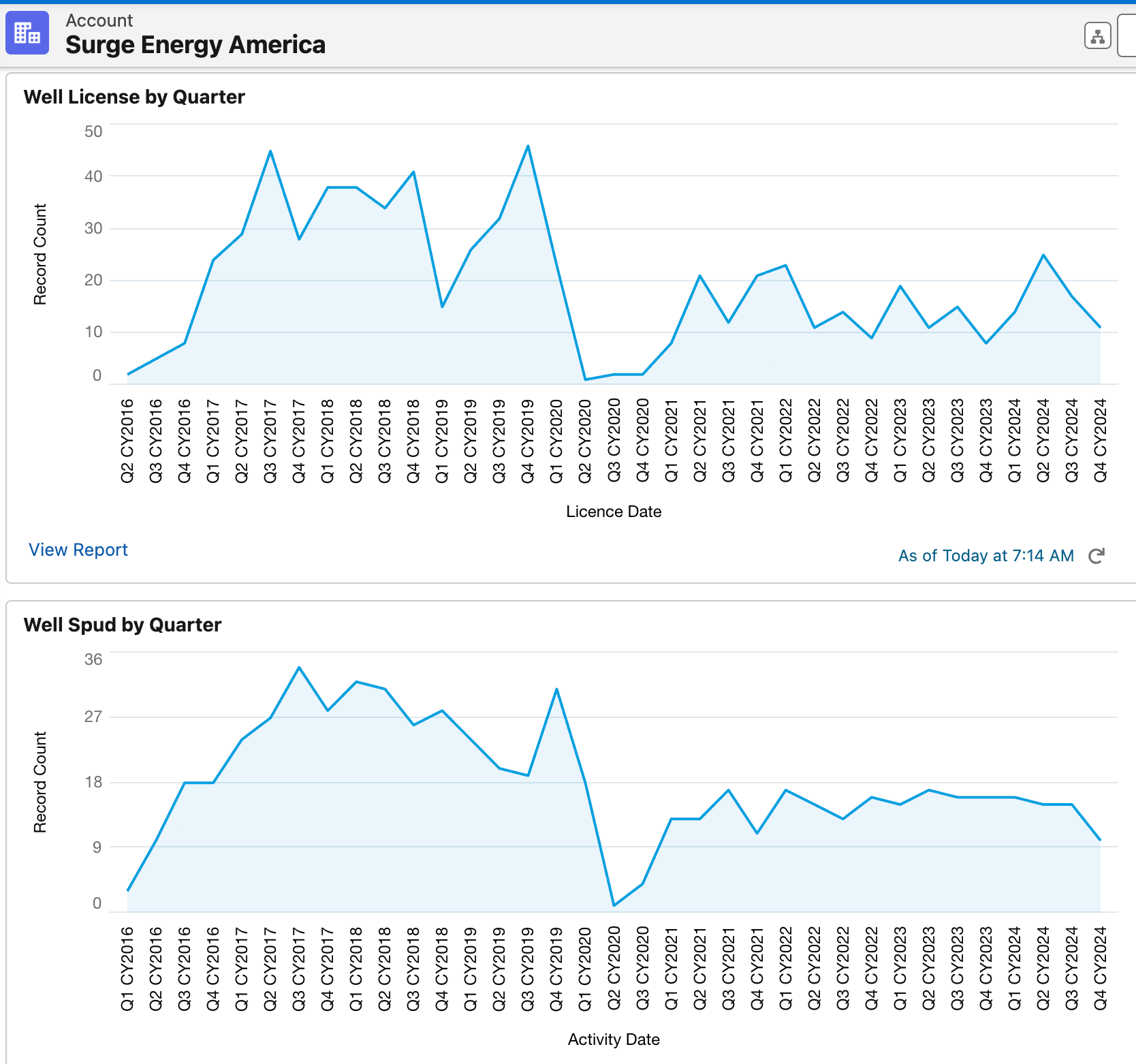Viewport: 1136px width, 1064px height.
Task: Click the Activity Date axis label
Action: click(x=613, y=1039)
